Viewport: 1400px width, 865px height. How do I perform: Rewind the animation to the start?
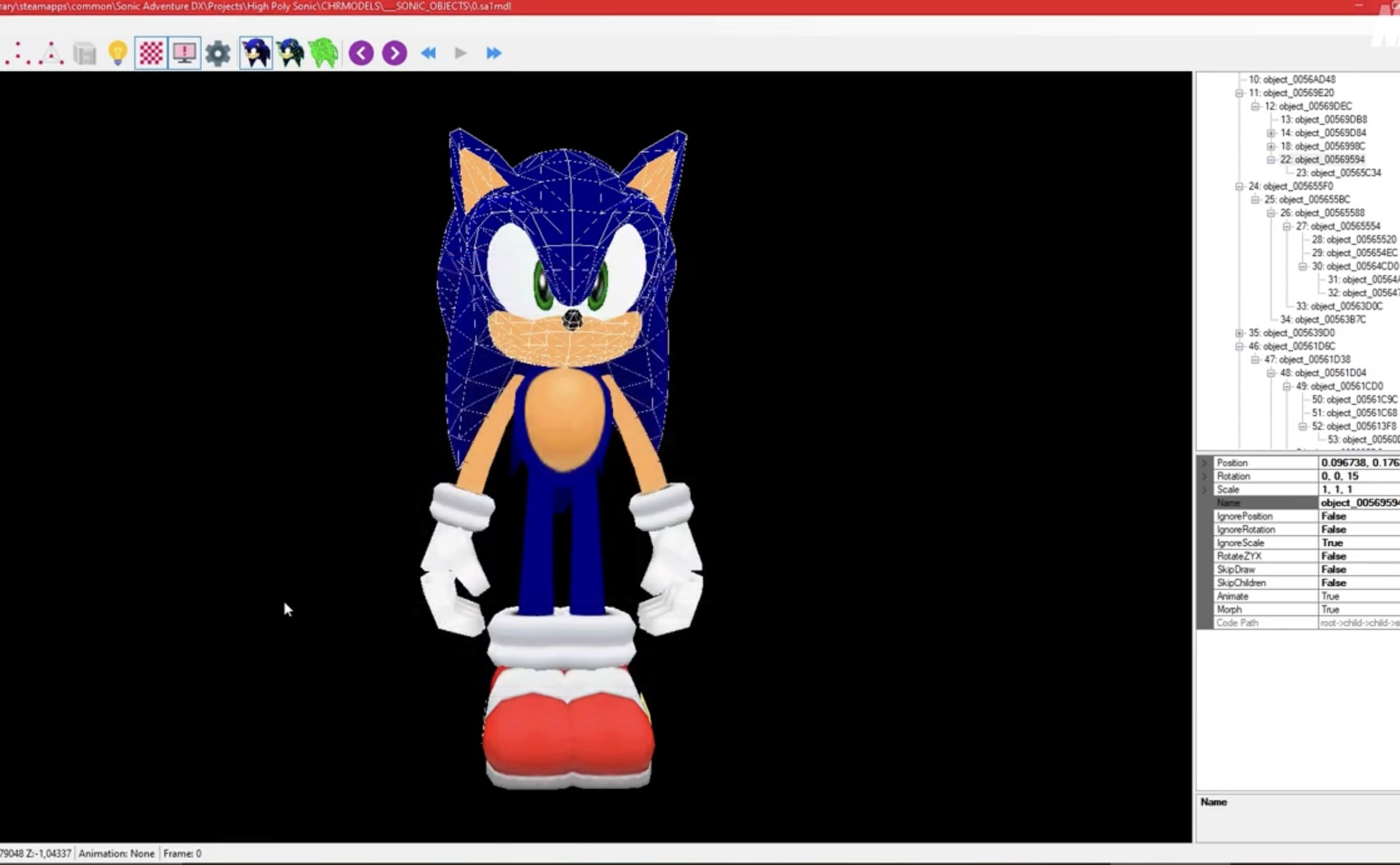tap(428, 53)
